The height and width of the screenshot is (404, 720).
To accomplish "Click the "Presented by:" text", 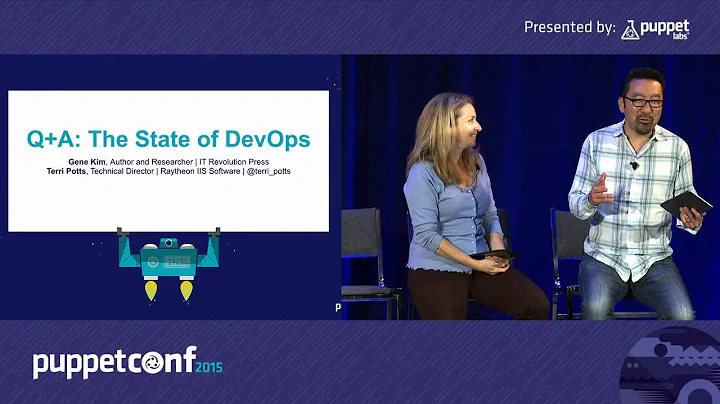I will click(570, 28).
